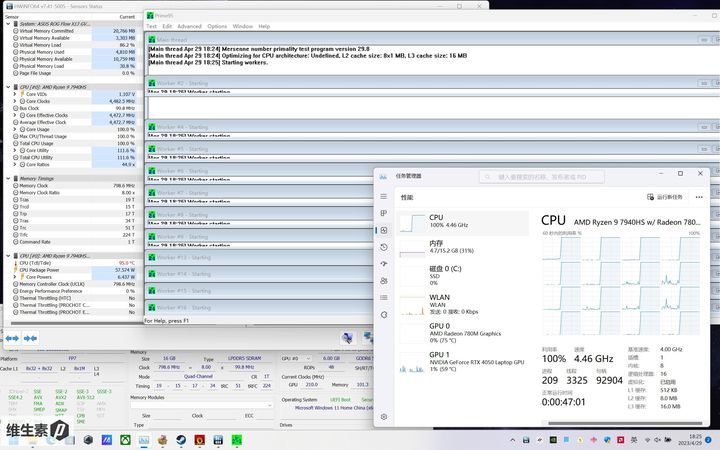Open Task Manager settings gear
Viewport: 720px width, 450px height.
click(383, 416)
